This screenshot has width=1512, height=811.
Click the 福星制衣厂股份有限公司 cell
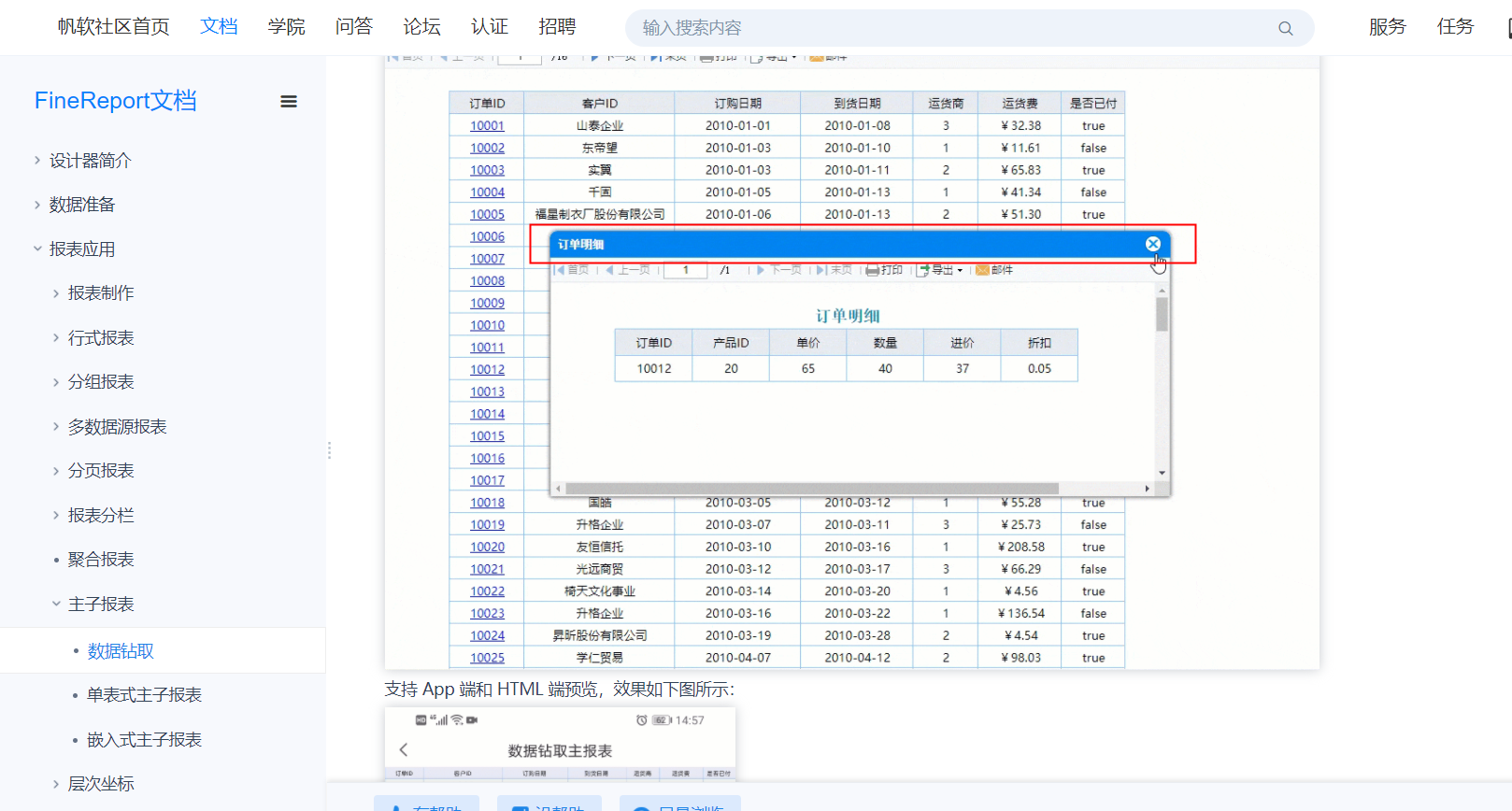point(600,215)
